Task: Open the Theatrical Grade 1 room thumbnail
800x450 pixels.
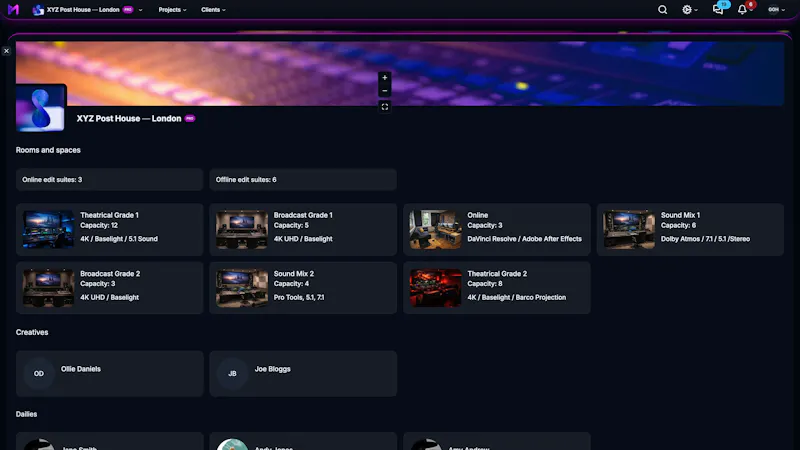Action: [x=48, y=230]
